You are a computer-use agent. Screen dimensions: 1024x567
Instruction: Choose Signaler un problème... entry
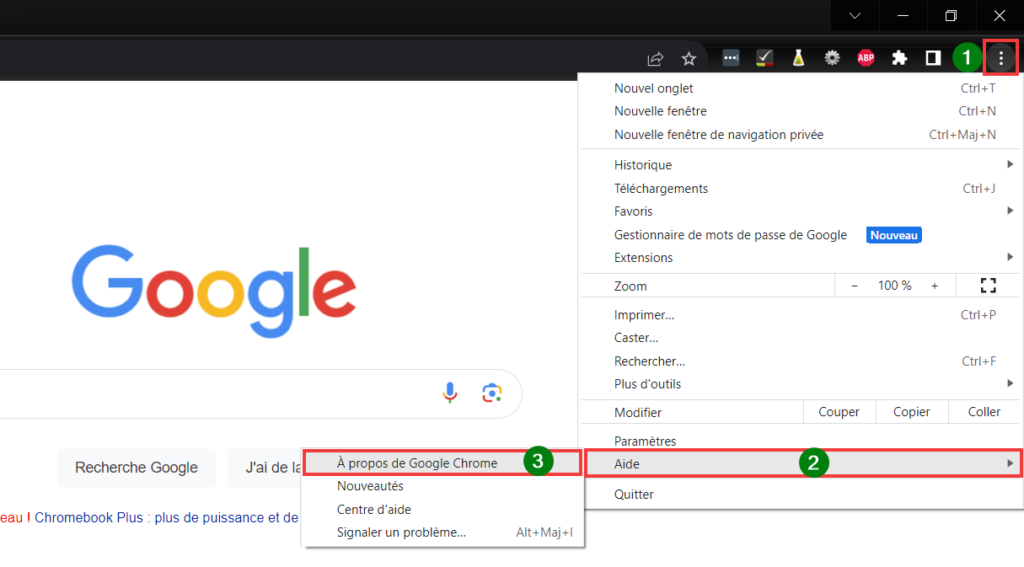coord(442,532)
